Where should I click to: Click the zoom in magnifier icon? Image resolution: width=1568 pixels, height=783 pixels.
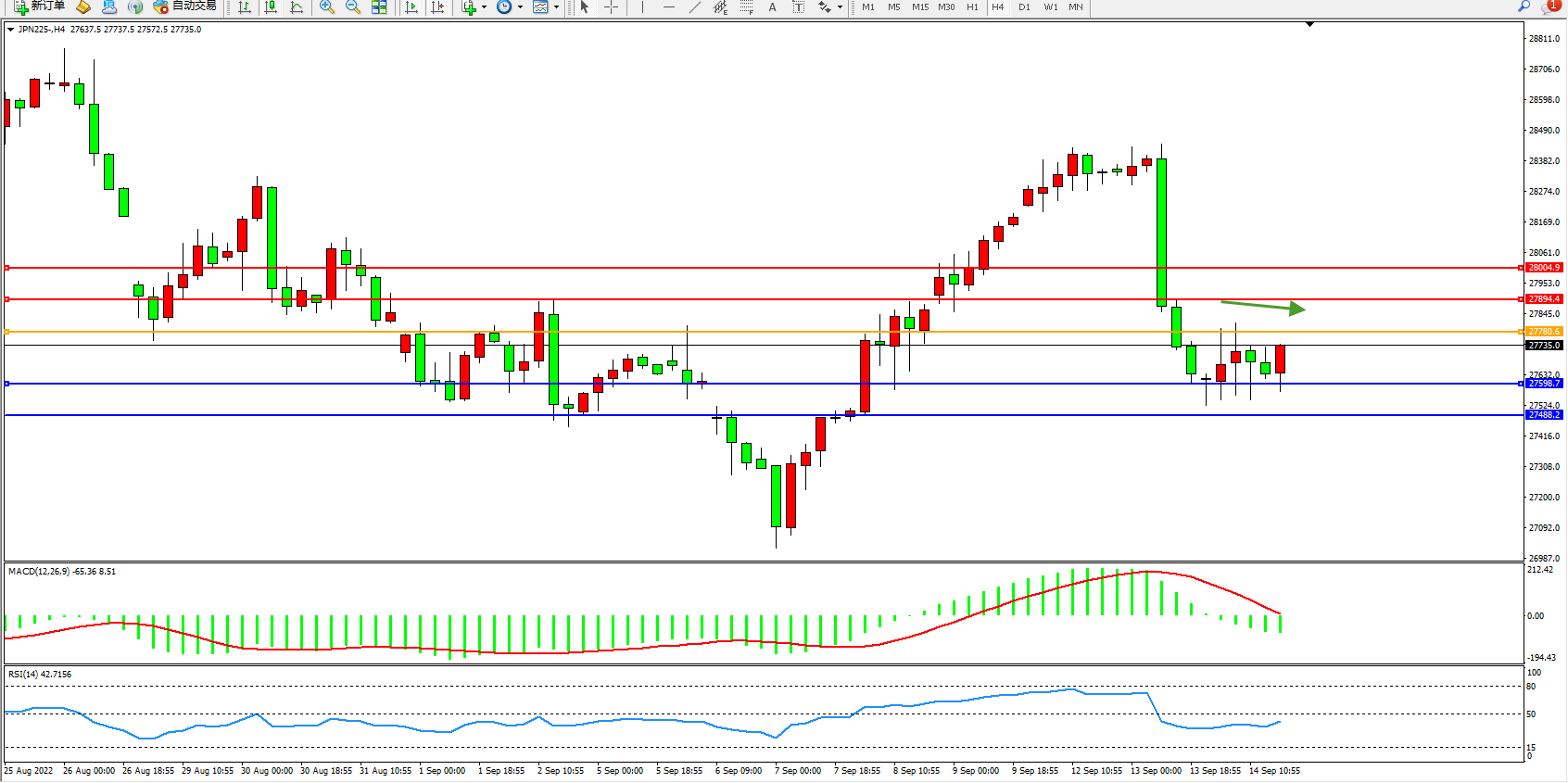pos(326,7)
